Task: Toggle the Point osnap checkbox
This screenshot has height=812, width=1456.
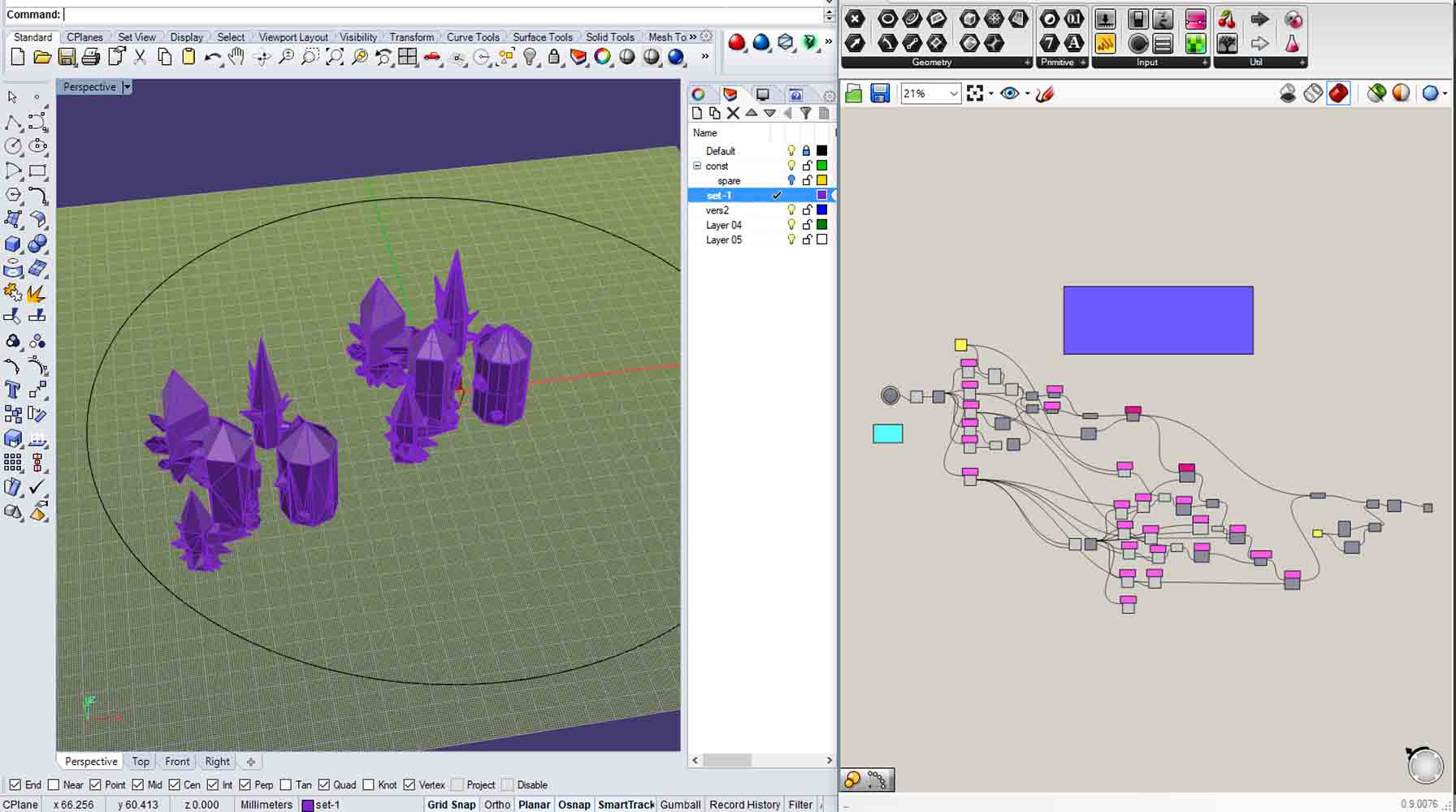Action: tap(95, 784)
